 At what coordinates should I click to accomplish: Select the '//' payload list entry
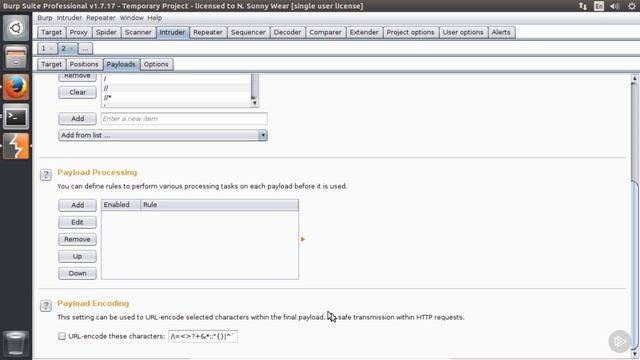[x=176, y=88]
